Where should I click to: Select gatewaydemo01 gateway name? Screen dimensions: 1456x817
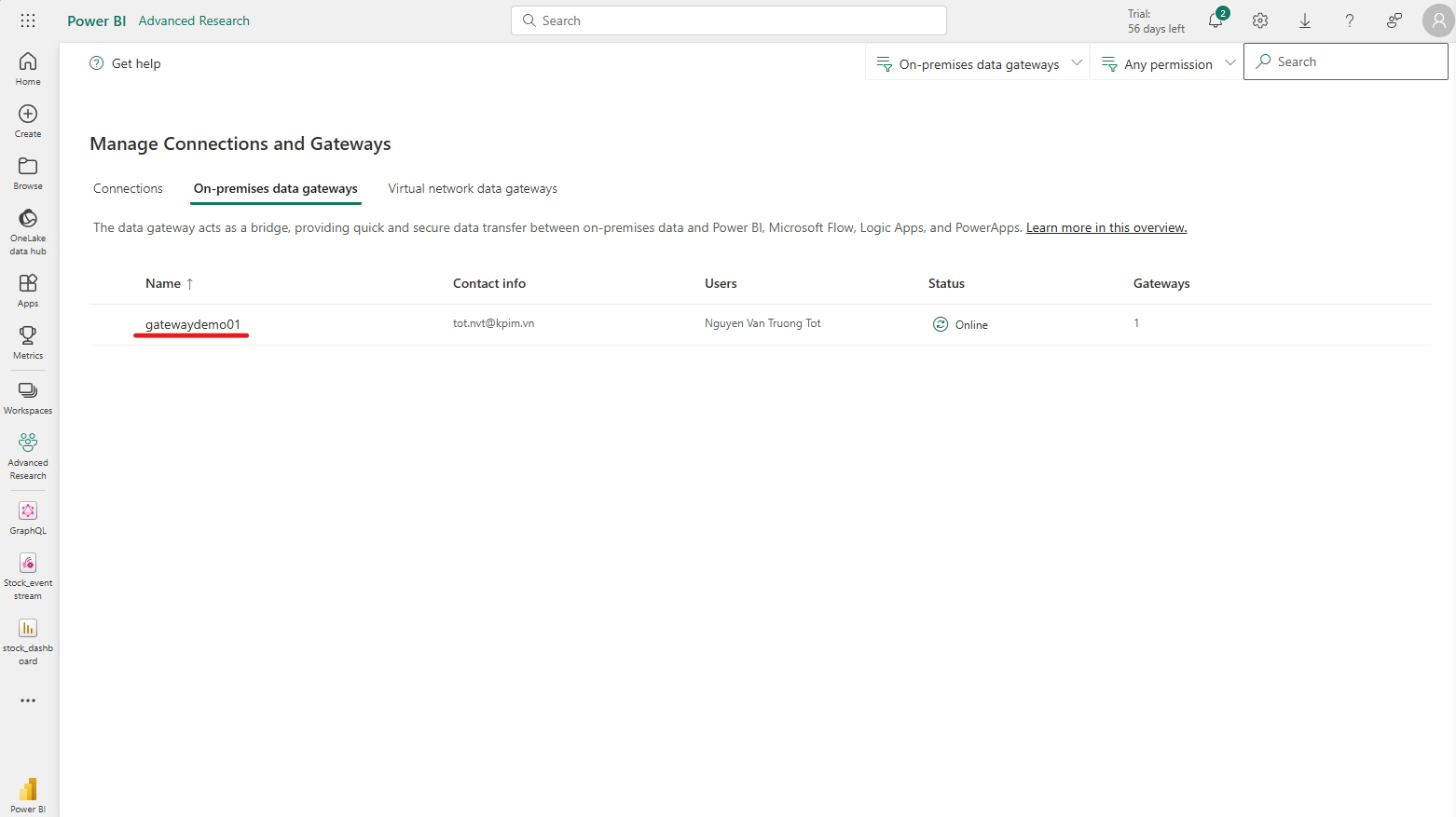tap(193, 324)
